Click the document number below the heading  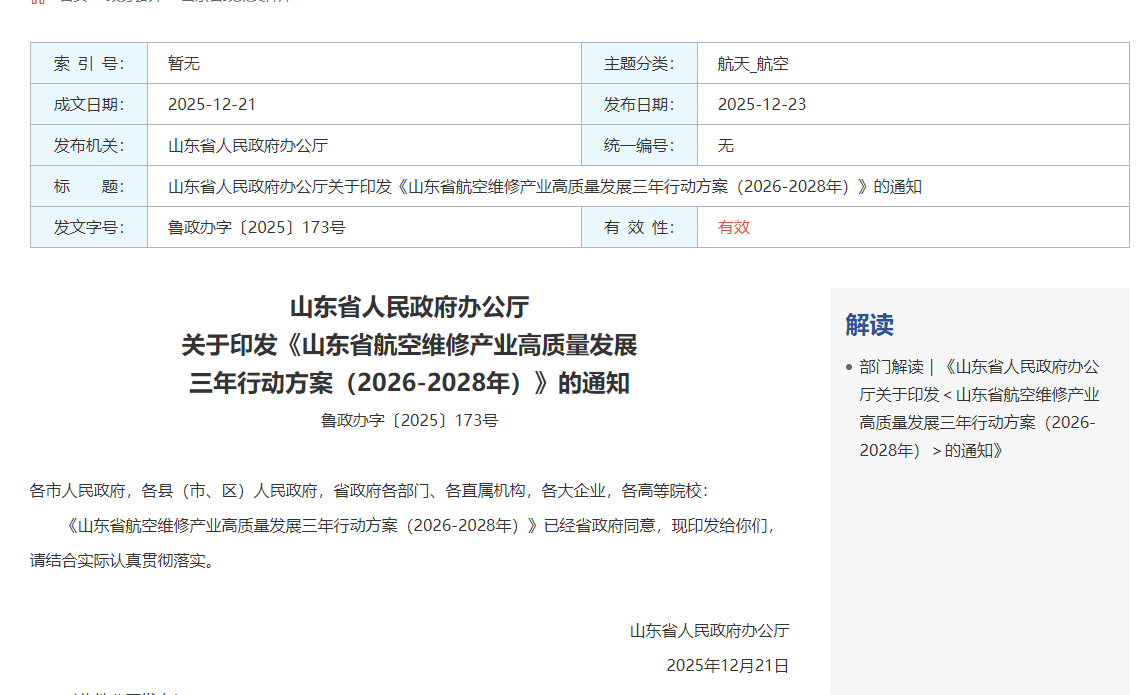[409, 420]
